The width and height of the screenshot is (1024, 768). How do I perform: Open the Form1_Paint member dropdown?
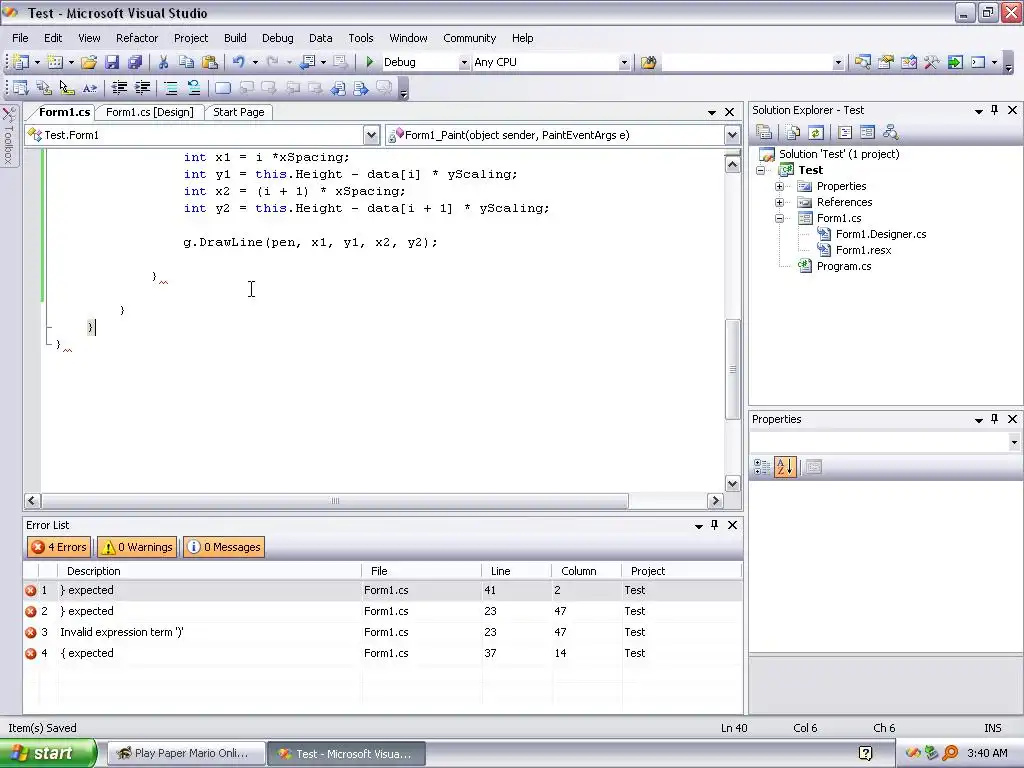click(x=732, y=135)
